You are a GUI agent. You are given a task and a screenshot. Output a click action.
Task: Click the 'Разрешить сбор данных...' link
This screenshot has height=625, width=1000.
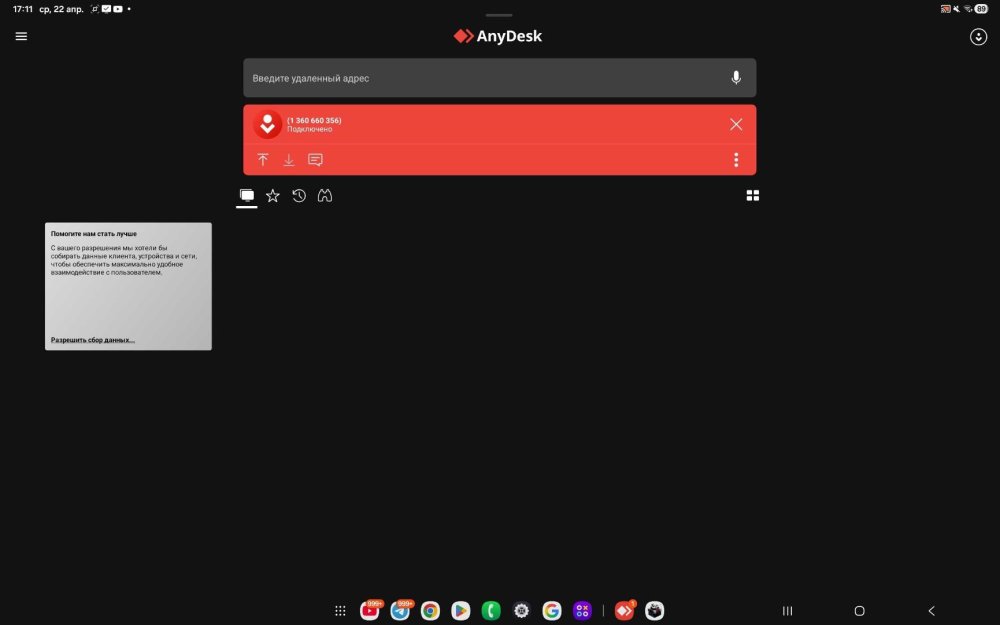pyautogui.click(x=92, y=340)
